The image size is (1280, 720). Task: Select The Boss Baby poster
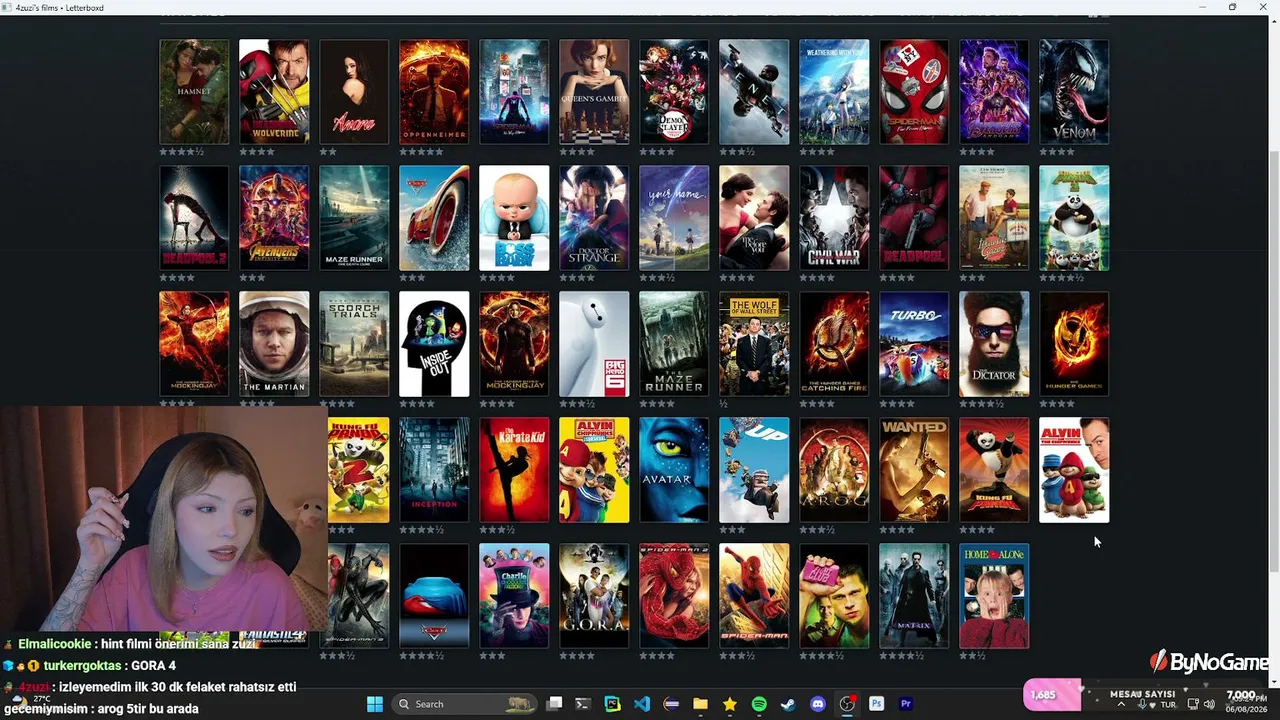[514, 218]
